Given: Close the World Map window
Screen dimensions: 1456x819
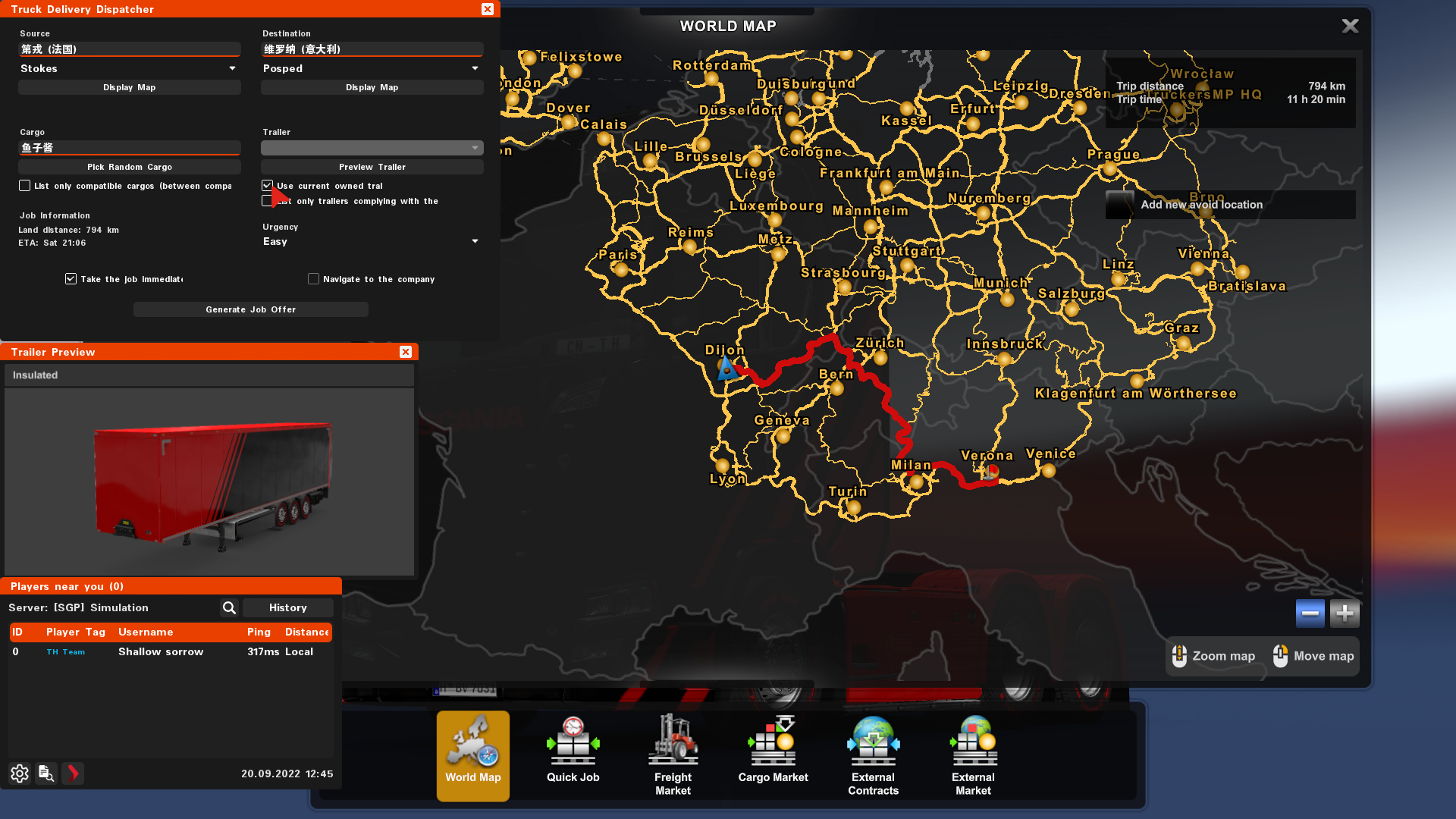Looking at the screenshot, I should 1350,26.
